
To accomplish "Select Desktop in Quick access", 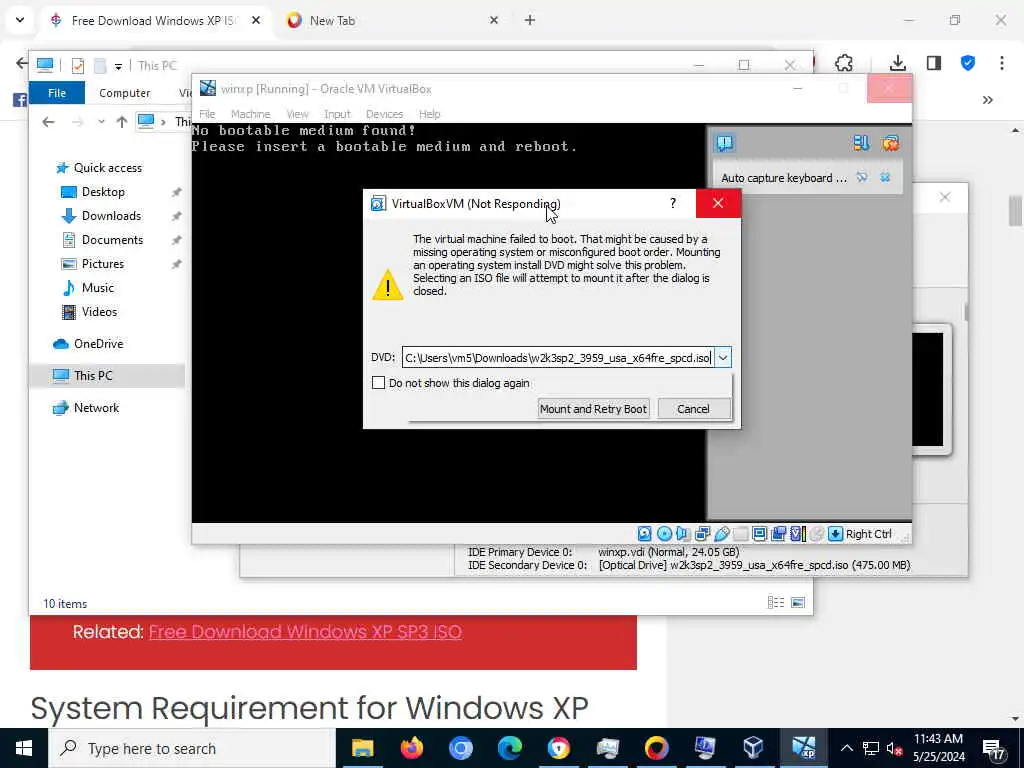I will pyautogui.click(x=103, y=191).
